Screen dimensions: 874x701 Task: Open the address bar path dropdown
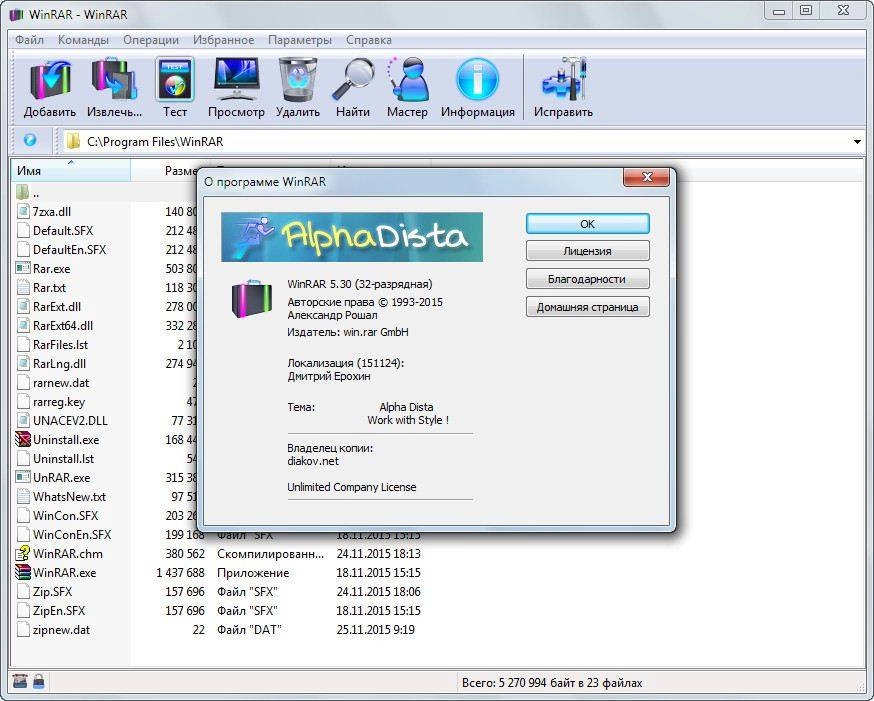tap(857, 142)
